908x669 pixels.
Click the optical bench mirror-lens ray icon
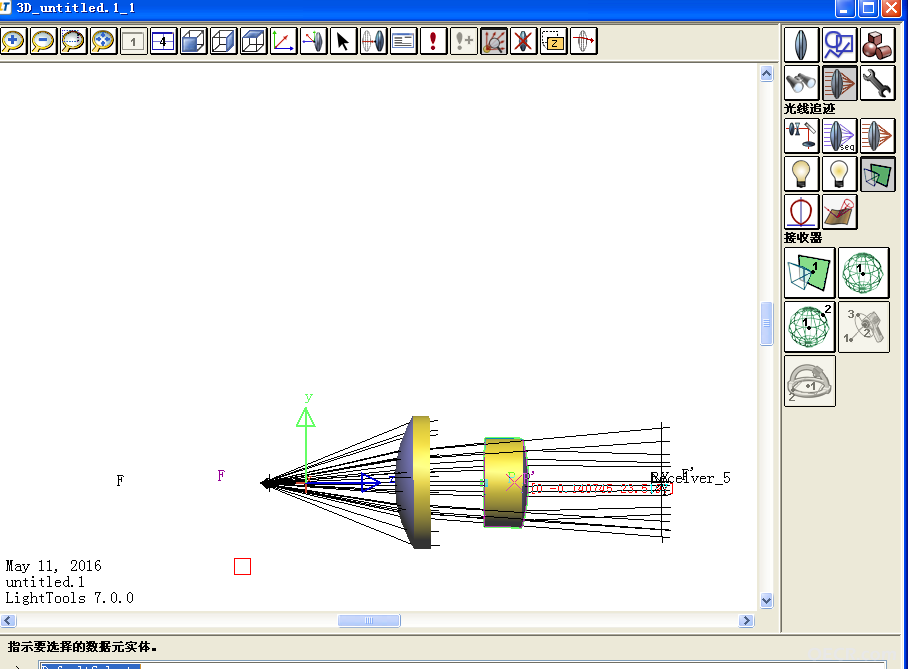tap(801, 136)
